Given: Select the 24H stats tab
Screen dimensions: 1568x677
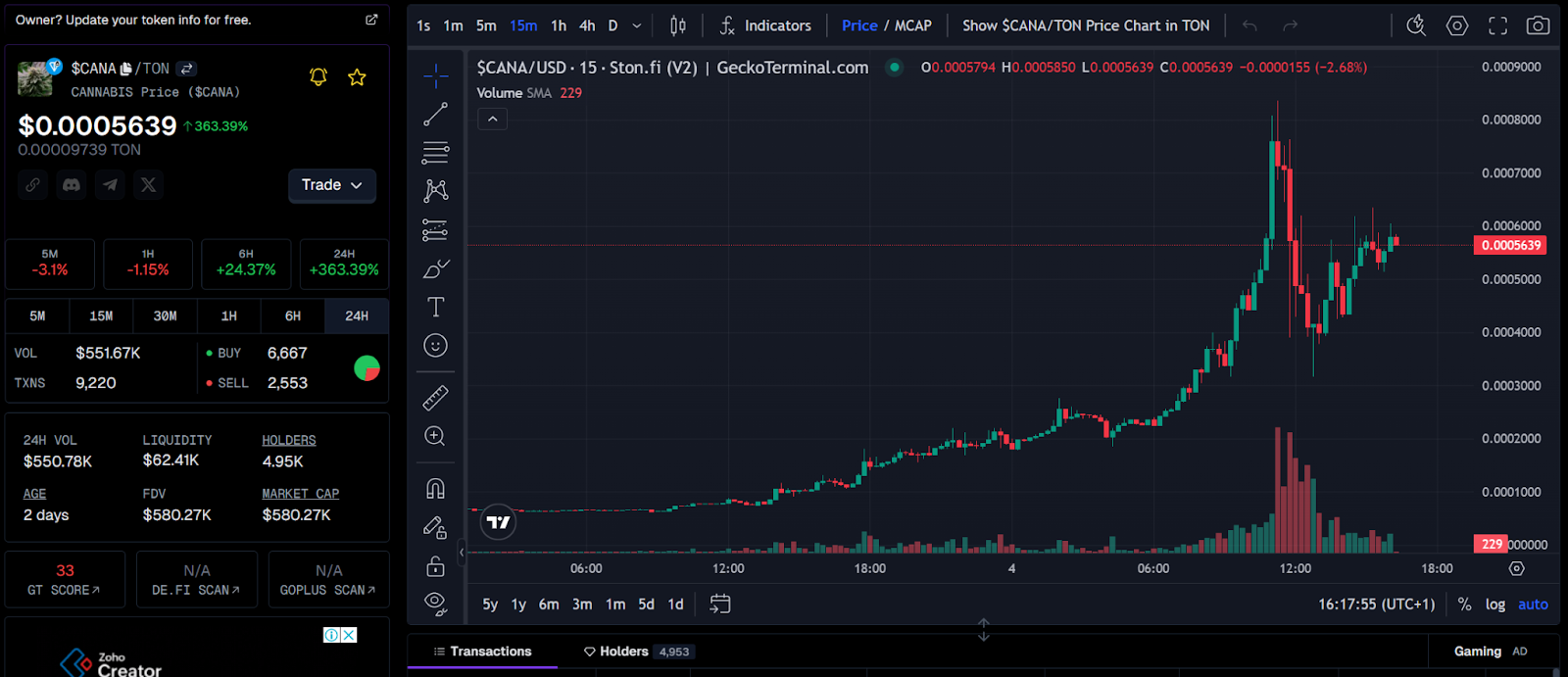Looking at the screenshot, I should point(357,315).
